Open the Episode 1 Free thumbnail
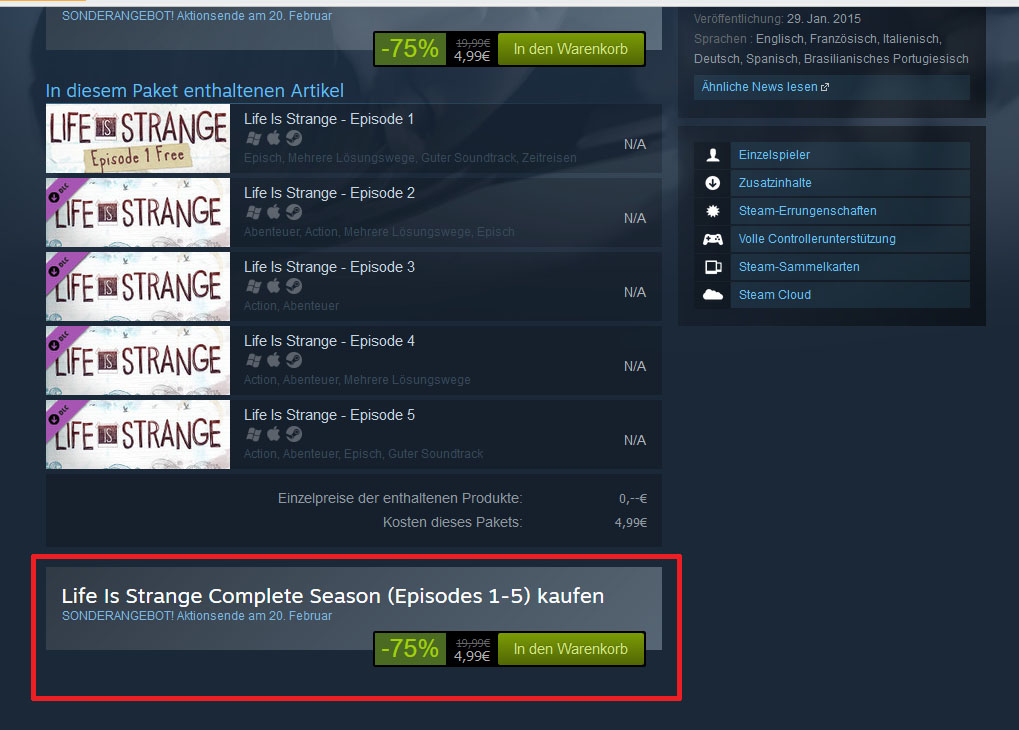Screen dimensions: 1019x730 tap(138, 138)
